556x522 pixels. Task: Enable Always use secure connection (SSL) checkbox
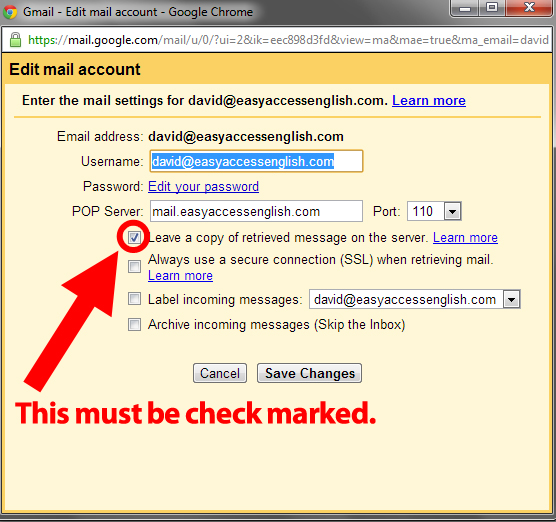[134, 266]
